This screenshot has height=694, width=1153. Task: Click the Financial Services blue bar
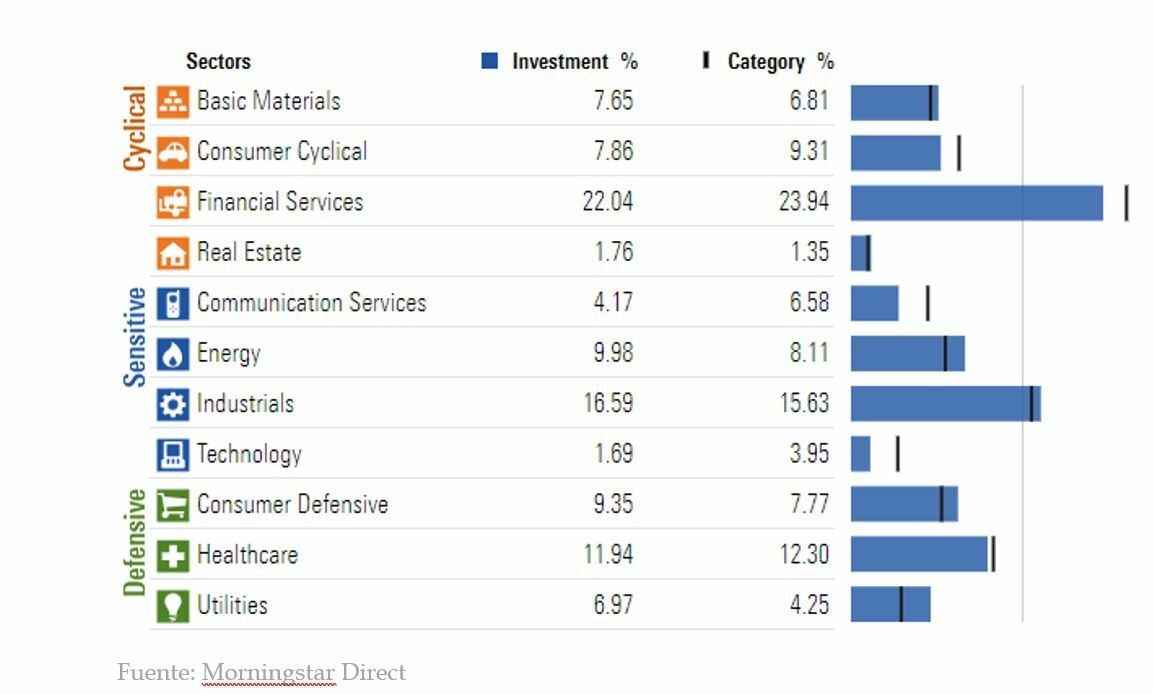(x=976, y=203)
